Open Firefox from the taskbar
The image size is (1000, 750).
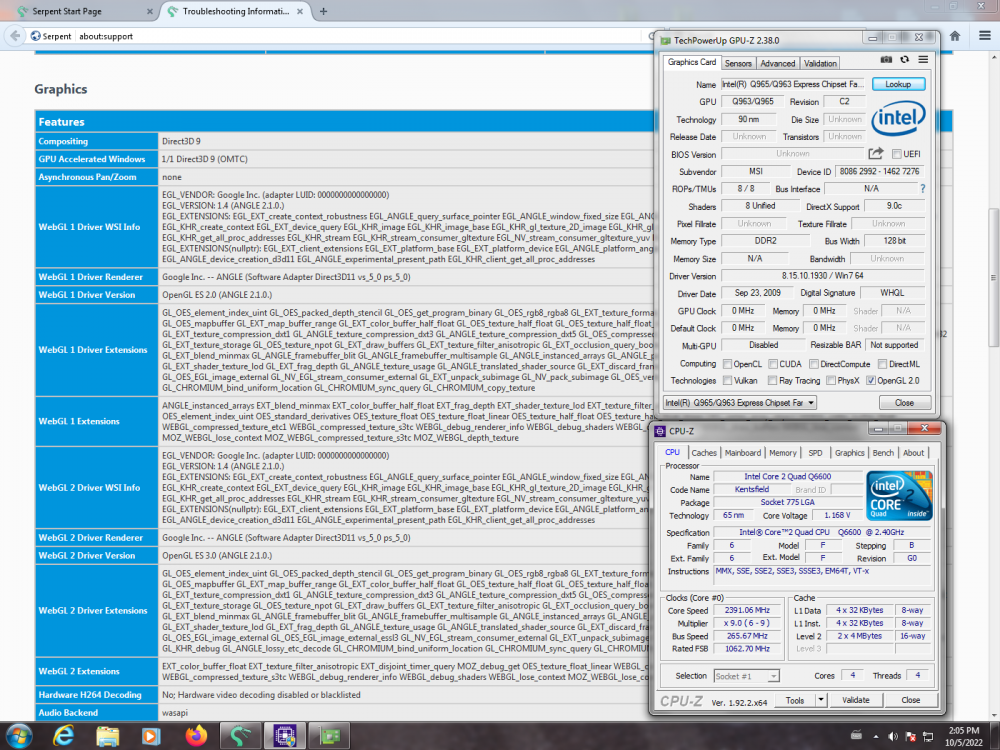(197, 735)
